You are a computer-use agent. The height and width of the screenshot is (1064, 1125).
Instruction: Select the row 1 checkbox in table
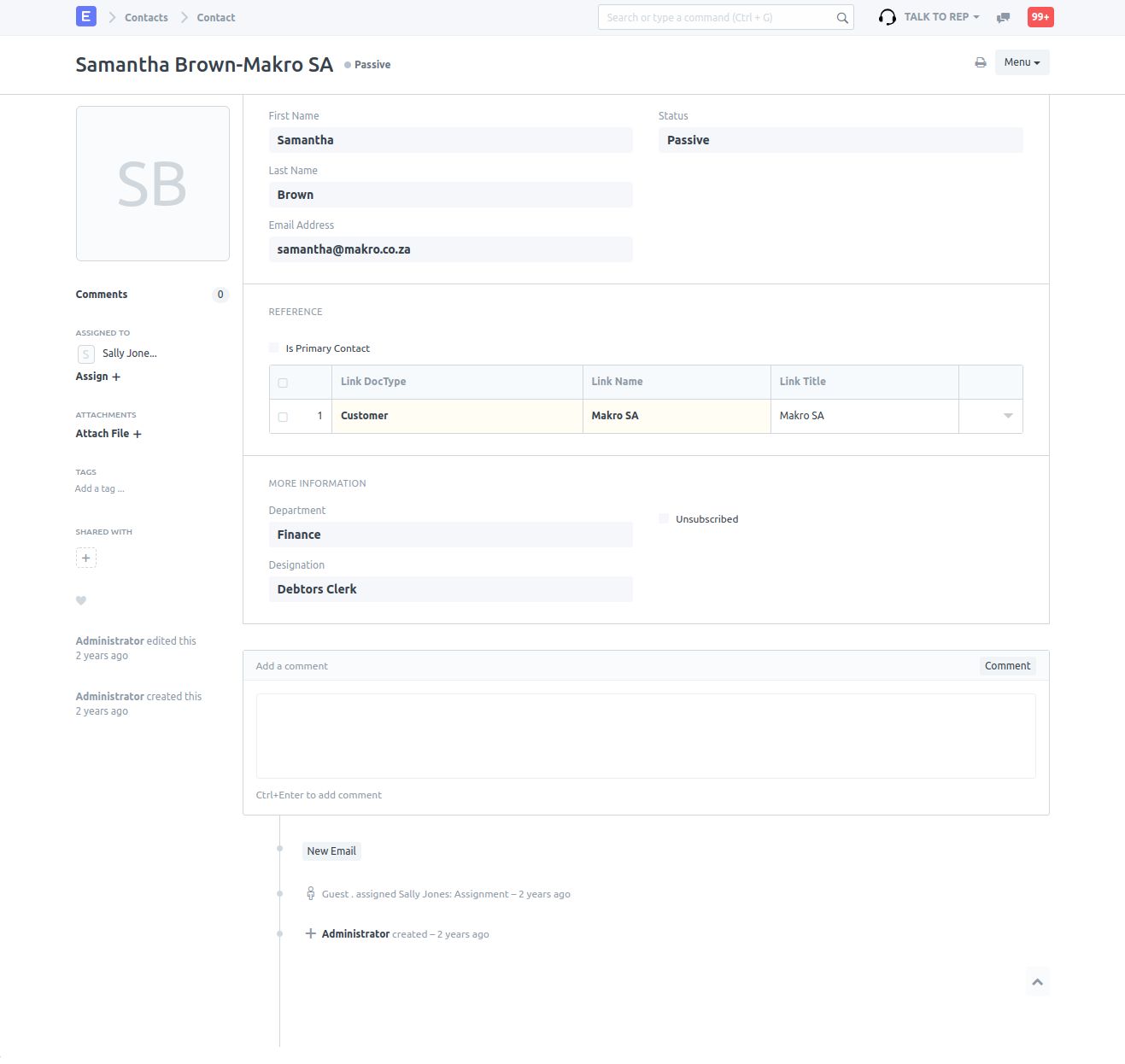283,417
